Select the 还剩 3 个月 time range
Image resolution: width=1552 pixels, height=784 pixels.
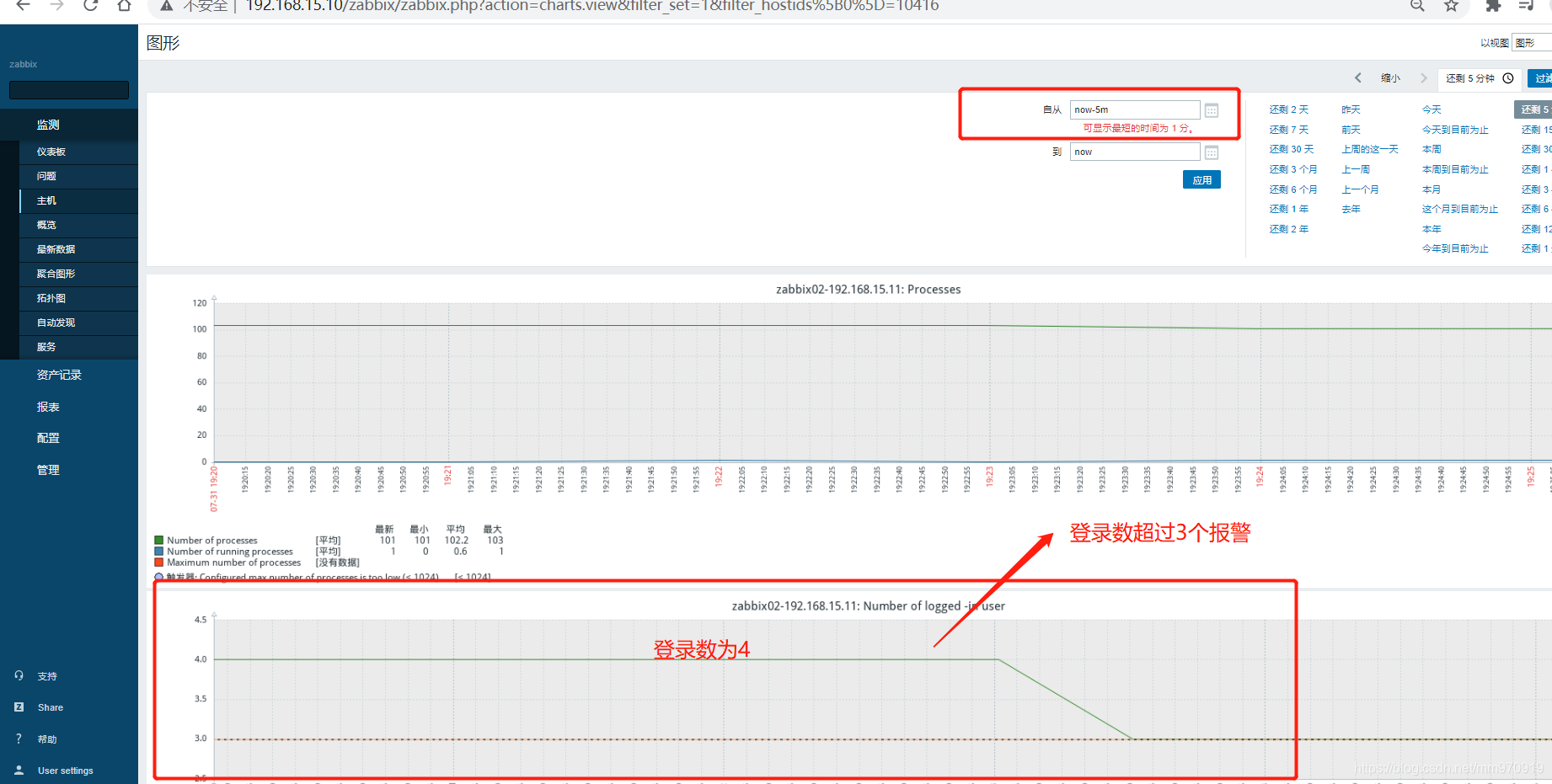[x=1292, y=169]
